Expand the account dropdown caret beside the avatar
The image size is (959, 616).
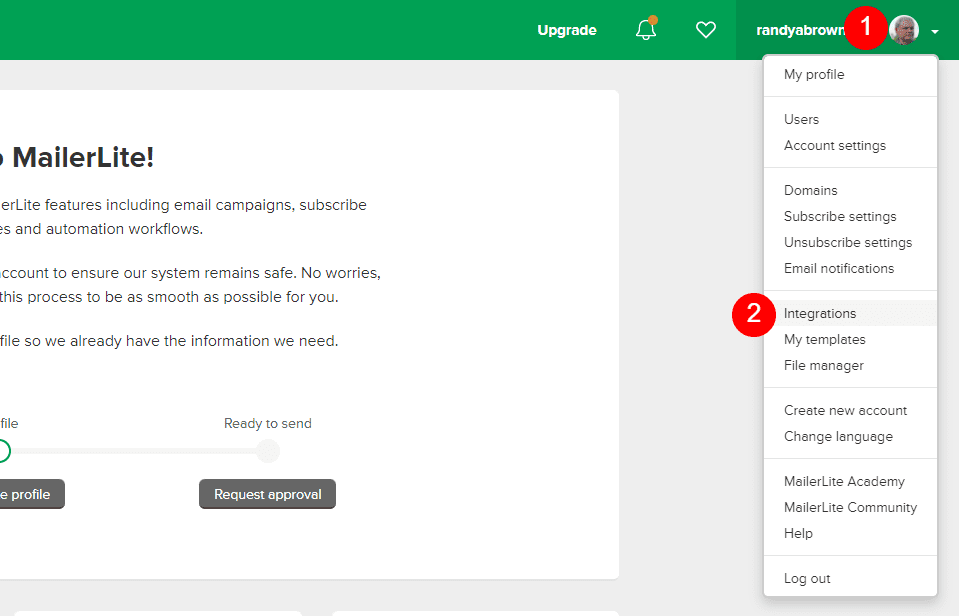point(935,31)
